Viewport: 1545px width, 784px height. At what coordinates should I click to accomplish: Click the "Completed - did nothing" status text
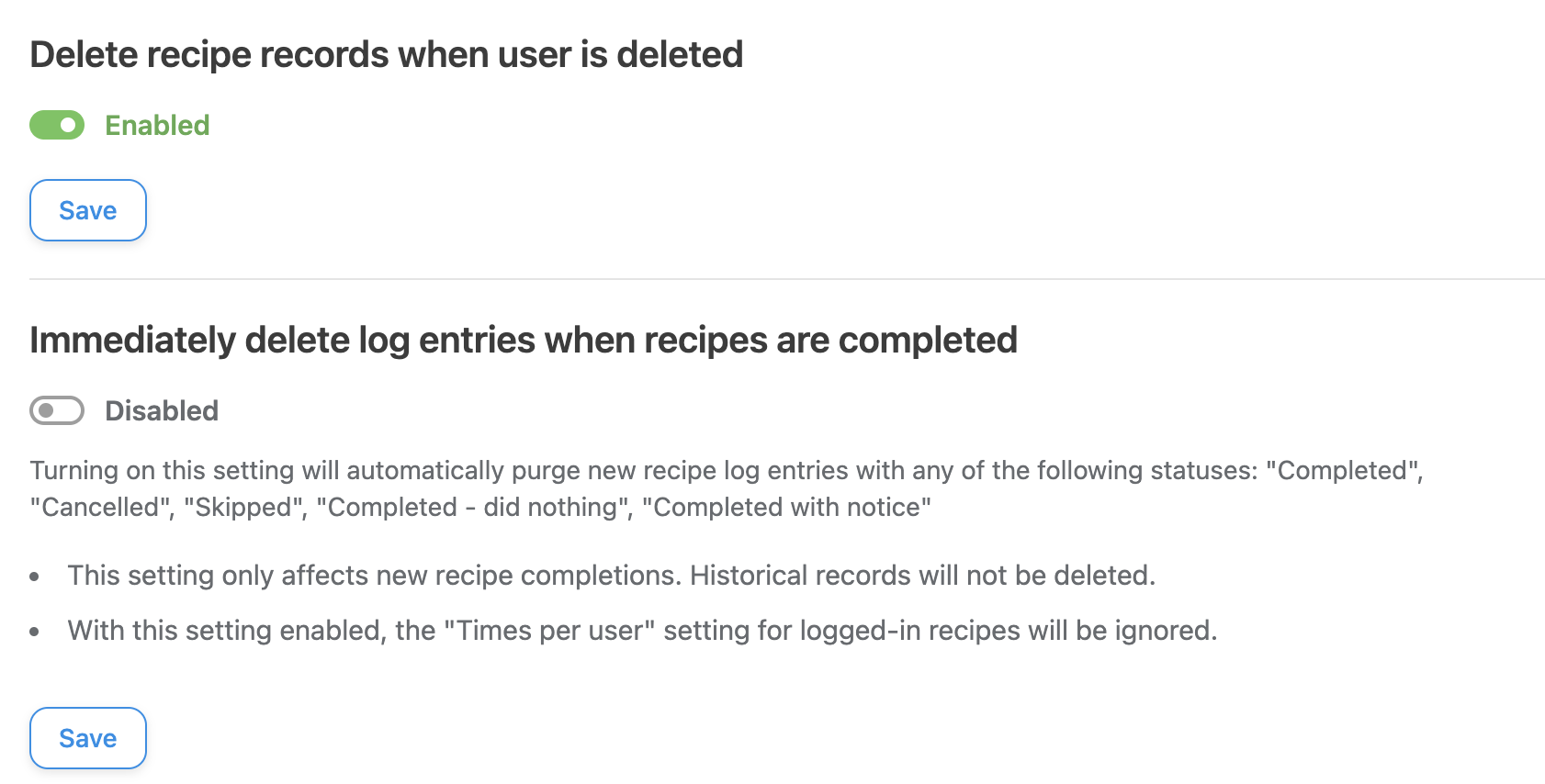[x=474, y=507]
